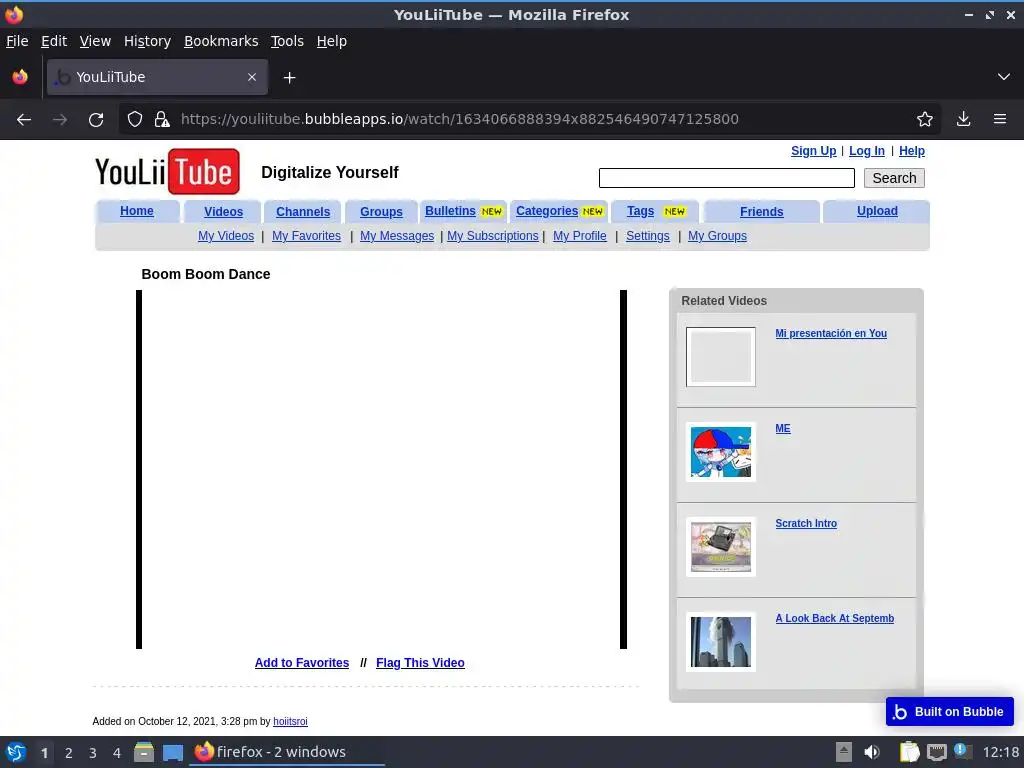
Task: Open My Subscriptions link
Action: (492, 236)
